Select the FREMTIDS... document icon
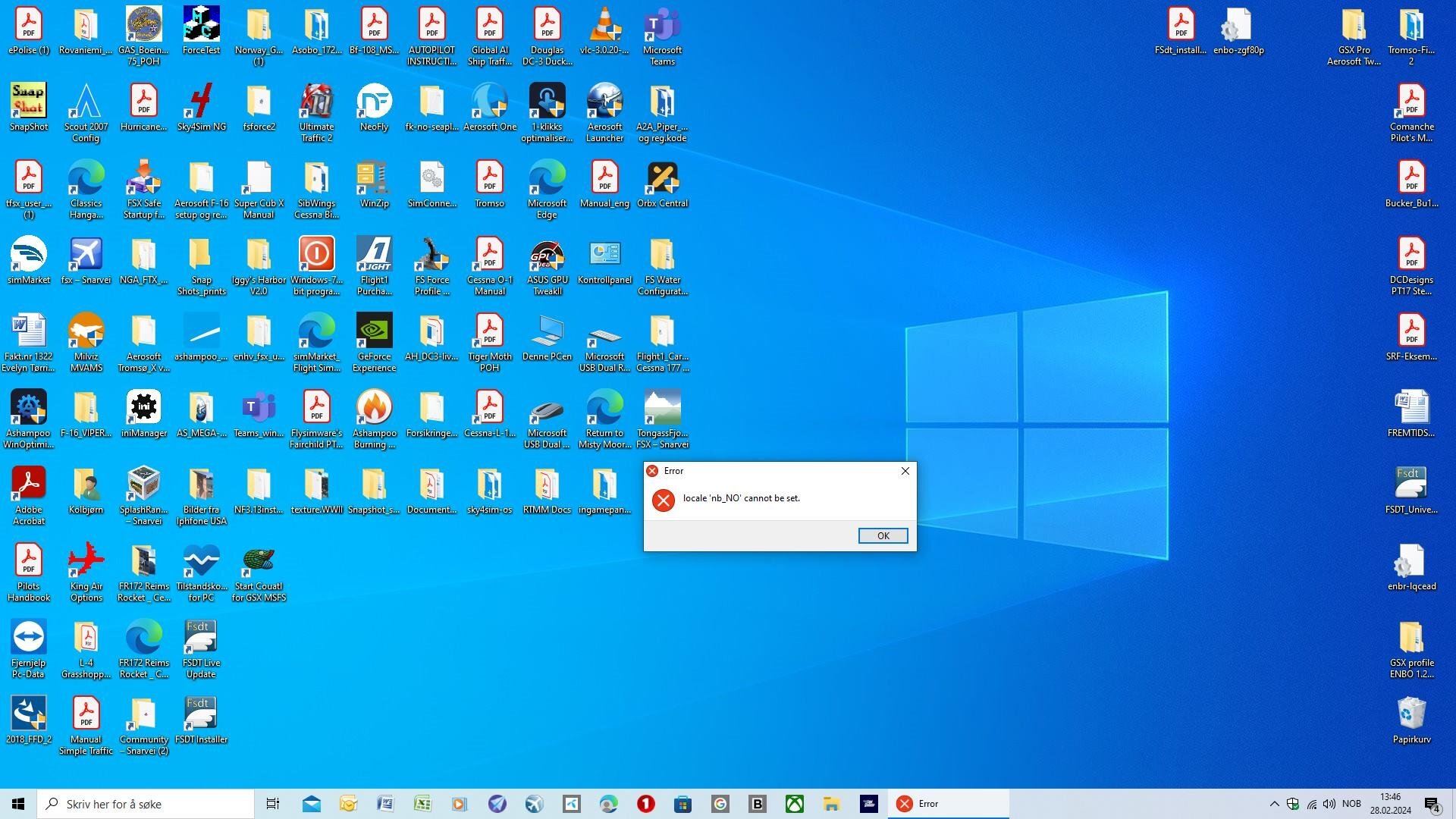Image resolution: width=1456 pixels, height=819 pixels. [1411, 414]
